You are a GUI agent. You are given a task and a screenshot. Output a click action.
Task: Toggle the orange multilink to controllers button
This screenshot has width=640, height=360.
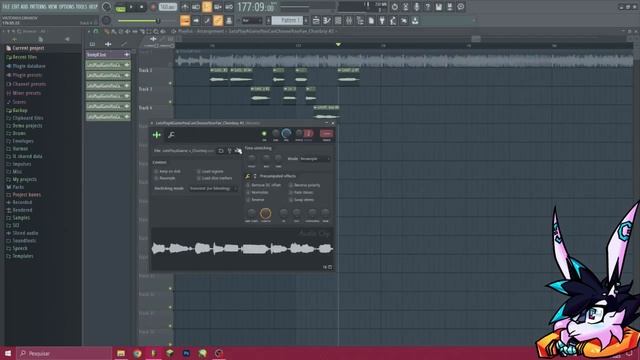click(x=218, y=20)
